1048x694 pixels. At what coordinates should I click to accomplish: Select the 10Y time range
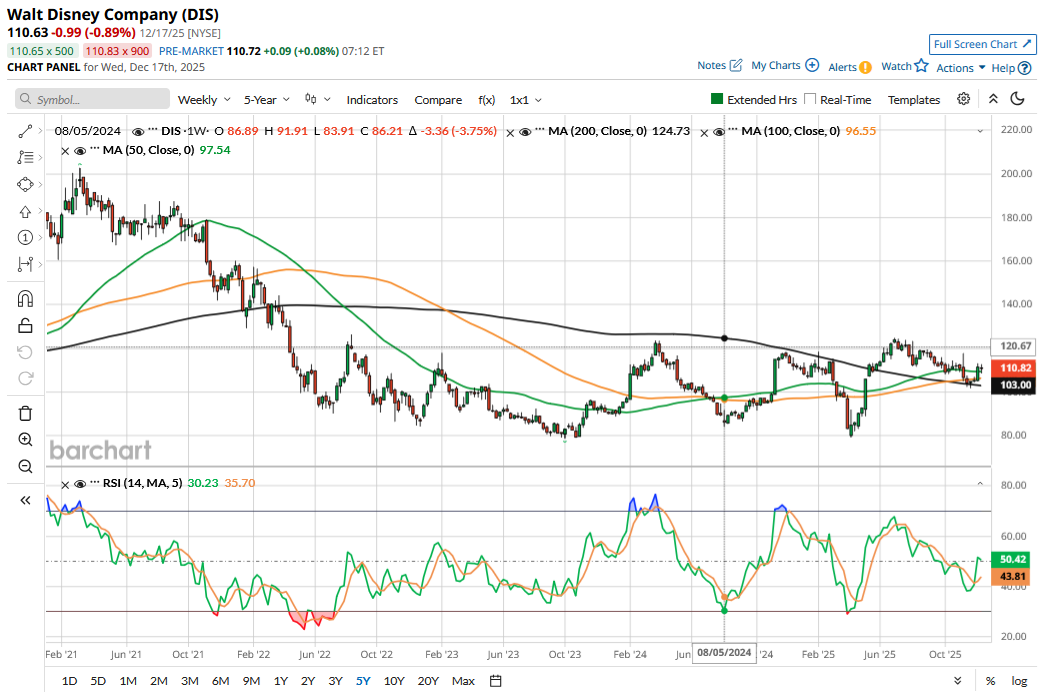(x=394, y=681)
